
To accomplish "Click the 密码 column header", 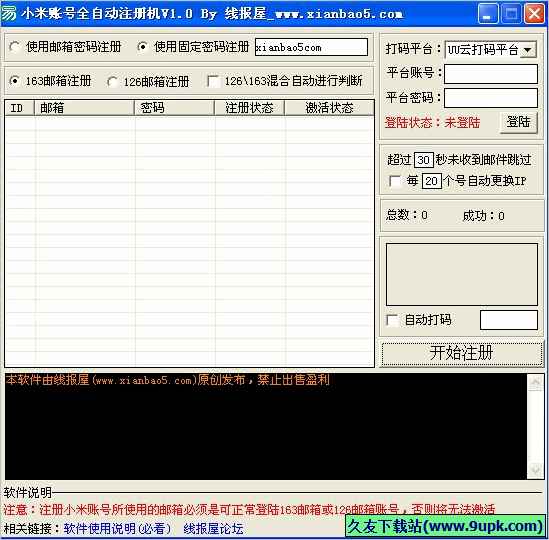I will click(x=174, y=108).
